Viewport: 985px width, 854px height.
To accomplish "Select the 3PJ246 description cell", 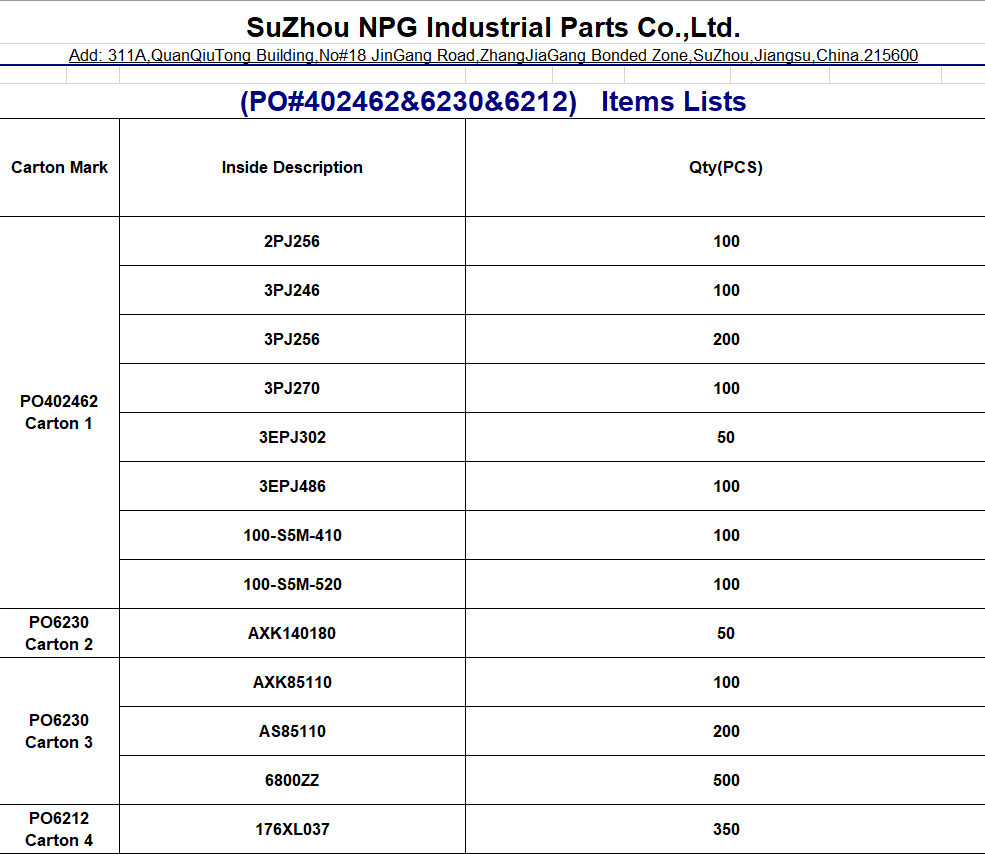I will [292, 290].
